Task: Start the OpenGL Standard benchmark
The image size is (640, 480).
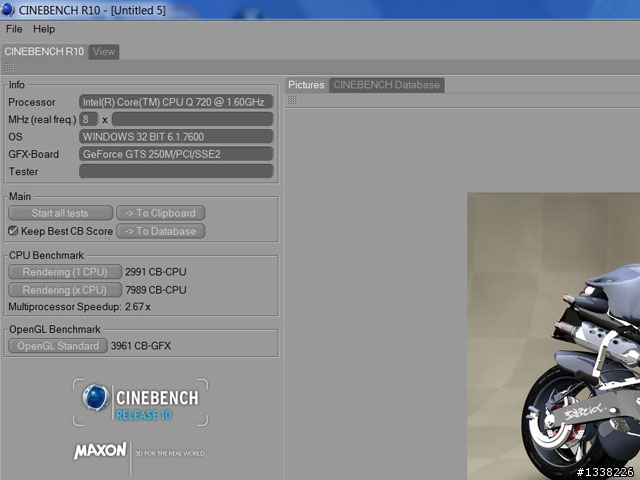Action: click(58, 346)
